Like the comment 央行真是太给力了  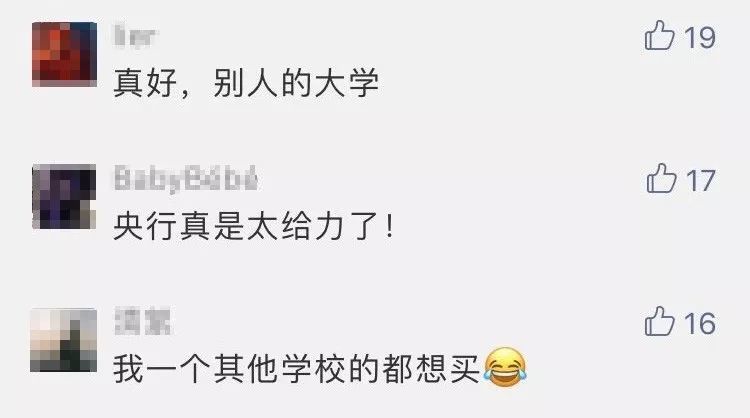click(662, 178)
